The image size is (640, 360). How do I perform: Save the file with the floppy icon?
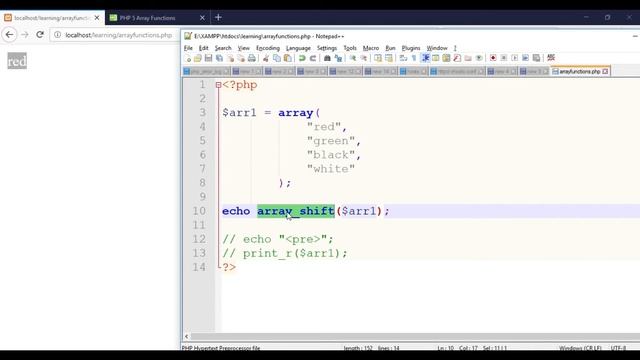[209, 58]
